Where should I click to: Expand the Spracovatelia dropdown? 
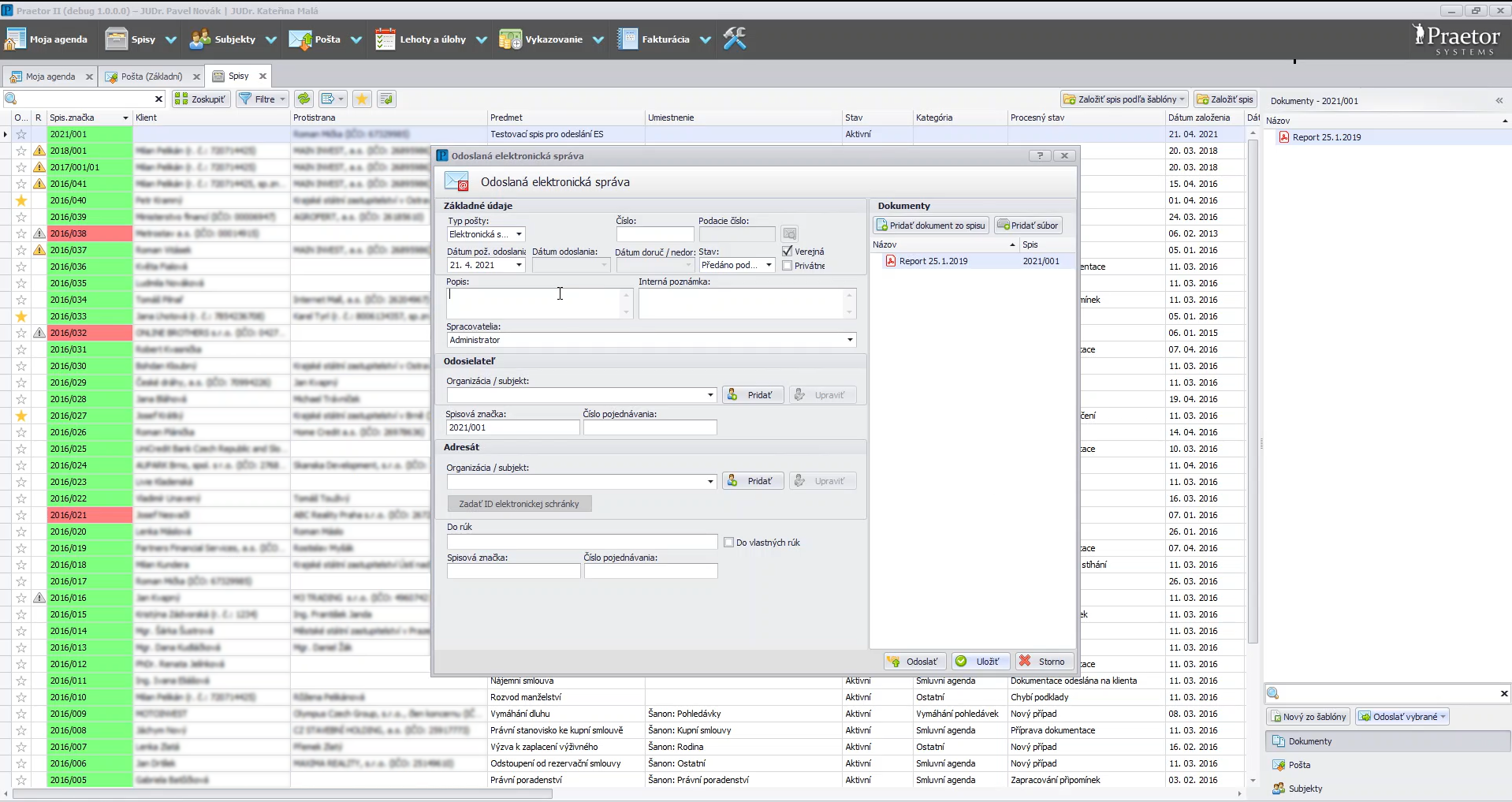pyautogui.click(x=850, y=340)
